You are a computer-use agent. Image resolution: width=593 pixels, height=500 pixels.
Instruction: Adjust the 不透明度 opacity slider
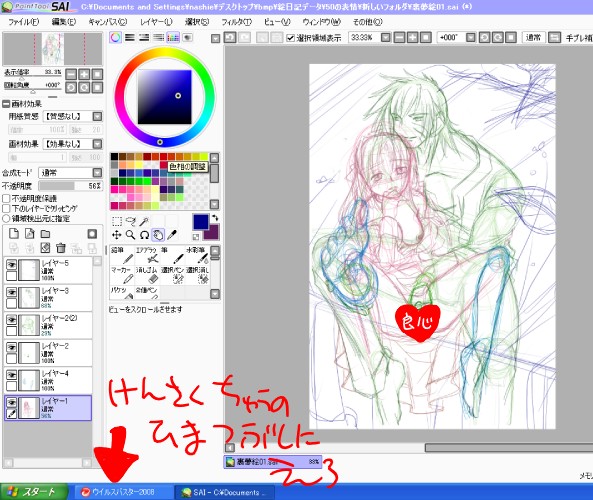point(70,186)
